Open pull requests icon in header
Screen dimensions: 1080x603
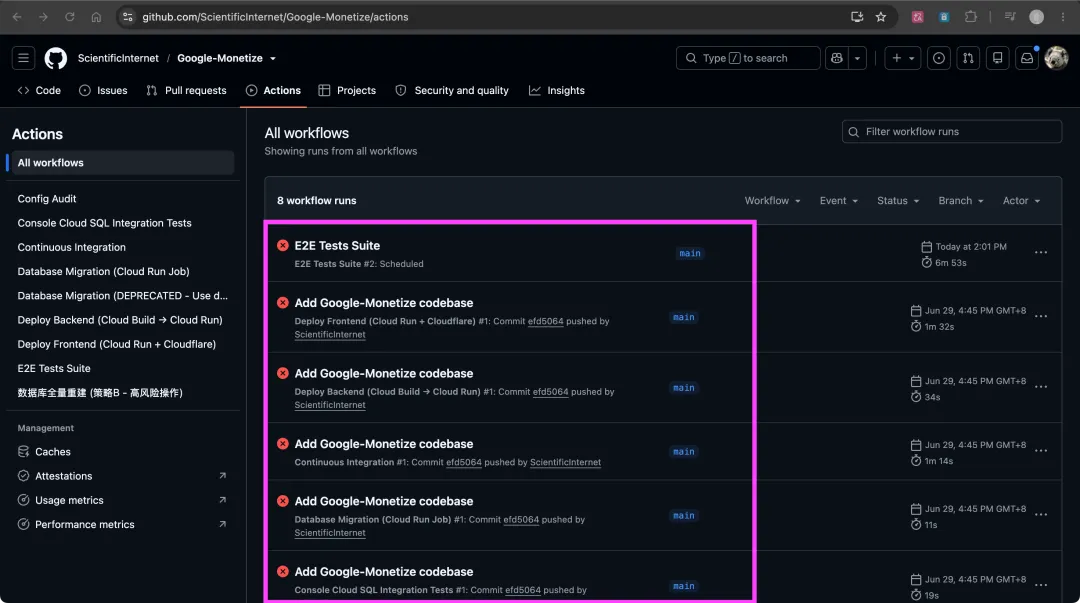click(x=968, y=59)
